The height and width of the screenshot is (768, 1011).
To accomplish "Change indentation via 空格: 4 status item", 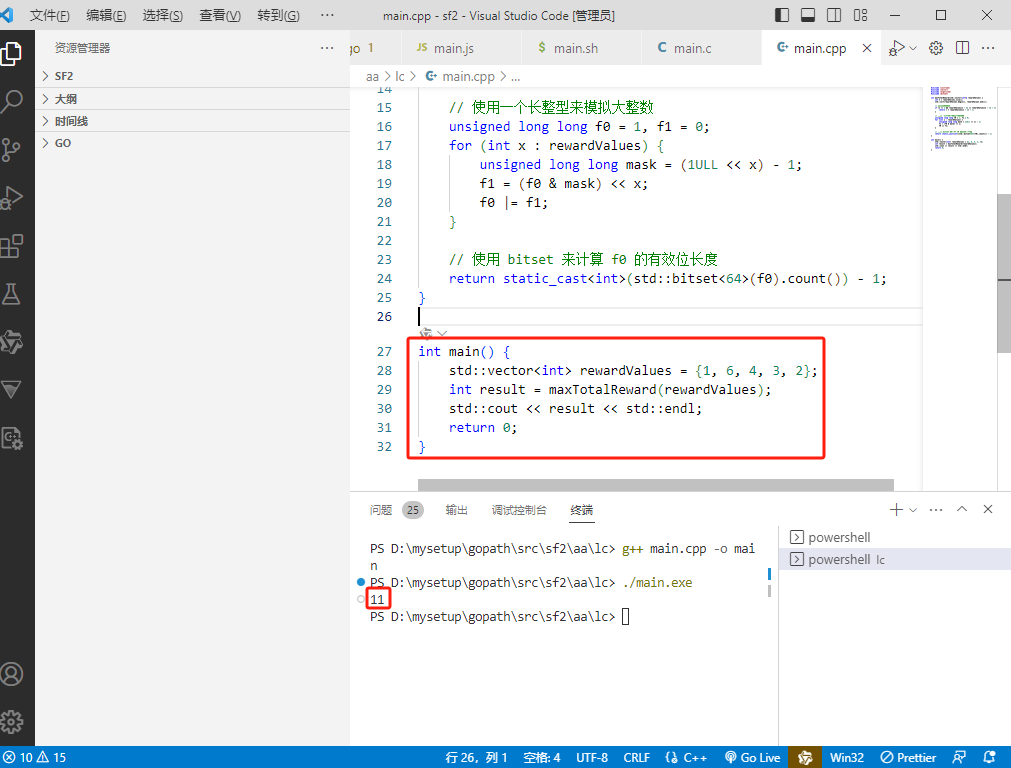I will click(542, 757).
